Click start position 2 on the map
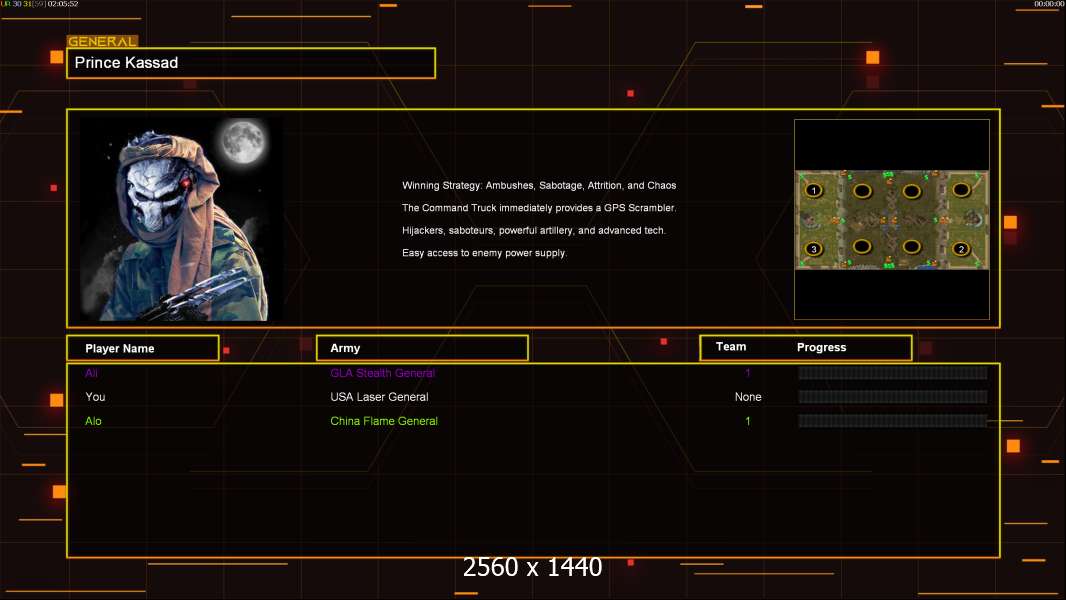Viewport: 1066px width, 600px height. 961,249
